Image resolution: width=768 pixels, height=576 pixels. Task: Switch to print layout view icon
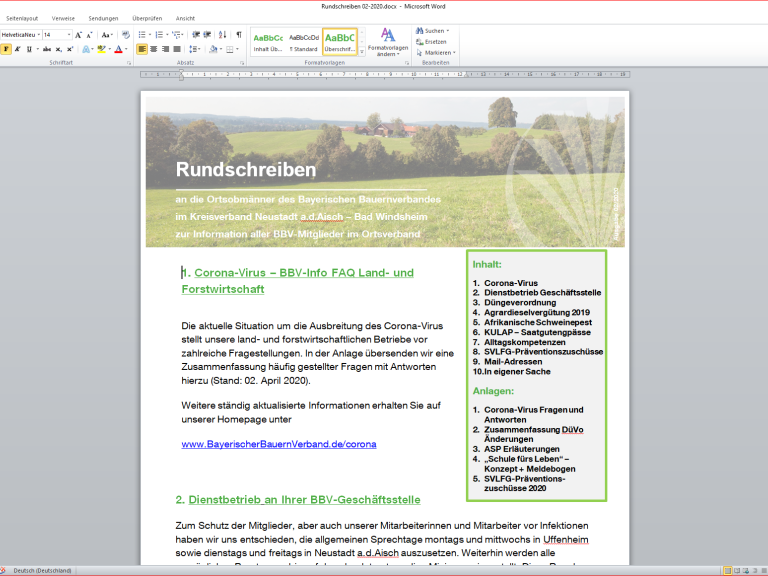[x=728, y=571]
